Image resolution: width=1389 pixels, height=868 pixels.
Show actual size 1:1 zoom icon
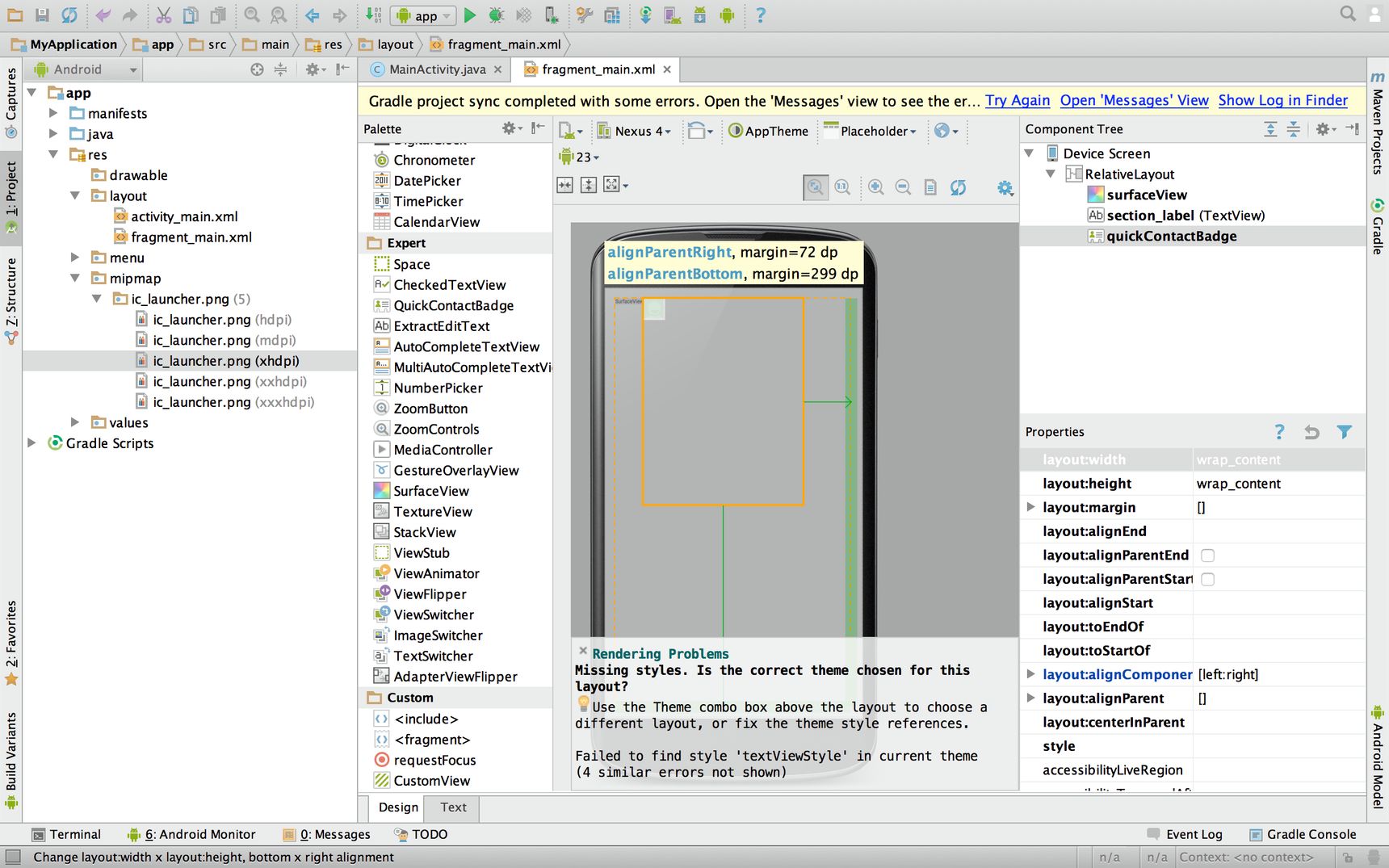point(842,187)
